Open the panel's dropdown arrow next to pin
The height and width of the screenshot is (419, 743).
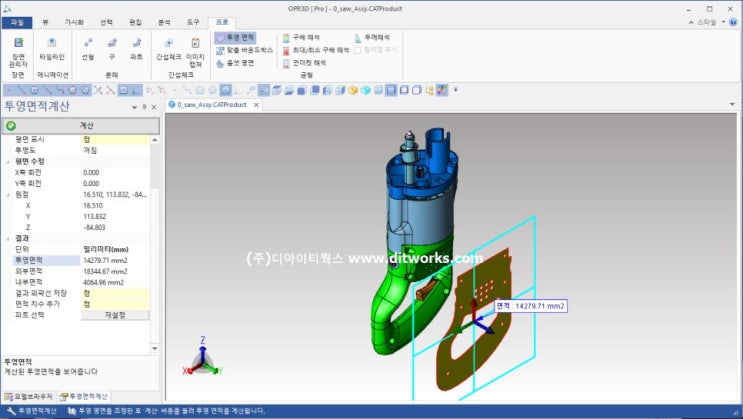(x=134, y=108)
